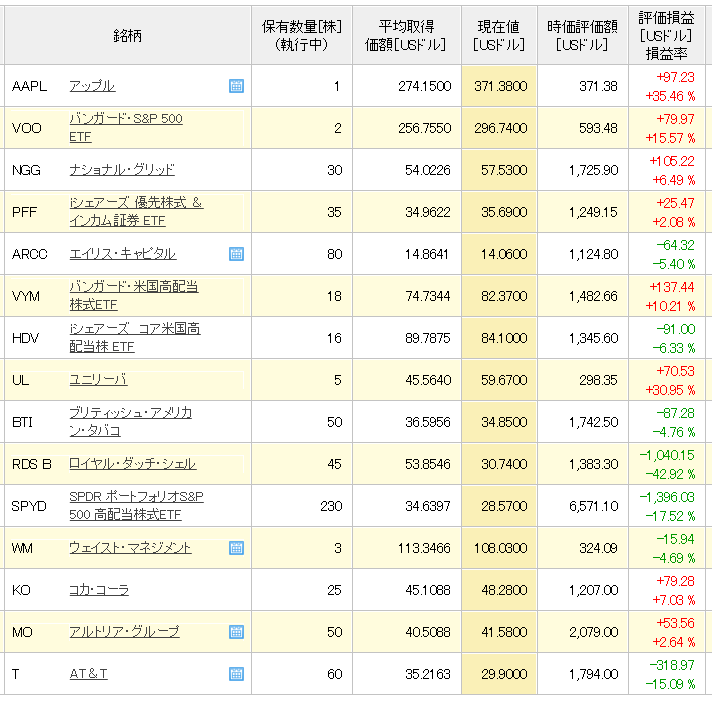This screenshot has width=712, height=703.
Task: Open the アップル stock link
Action: (92, 86)
